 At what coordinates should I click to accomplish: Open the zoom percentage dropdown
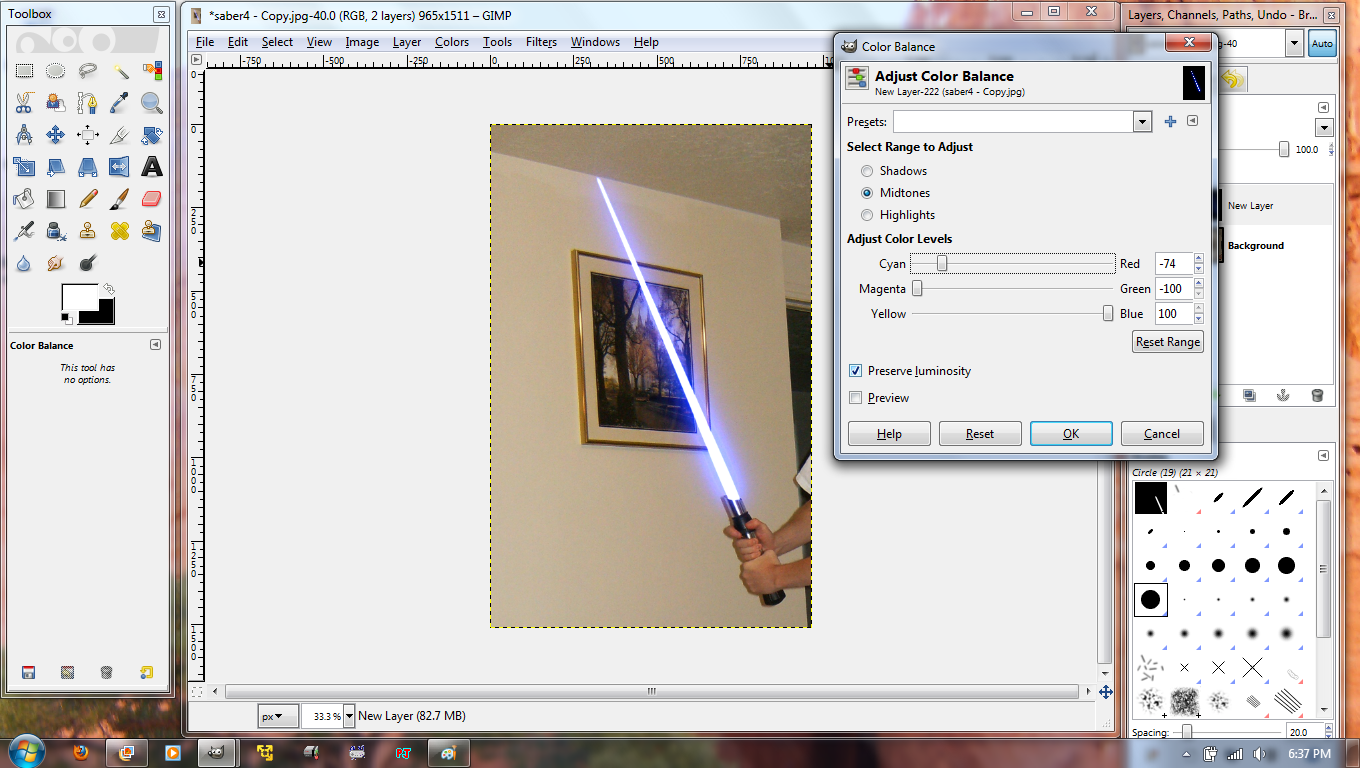tap(348, 716)
